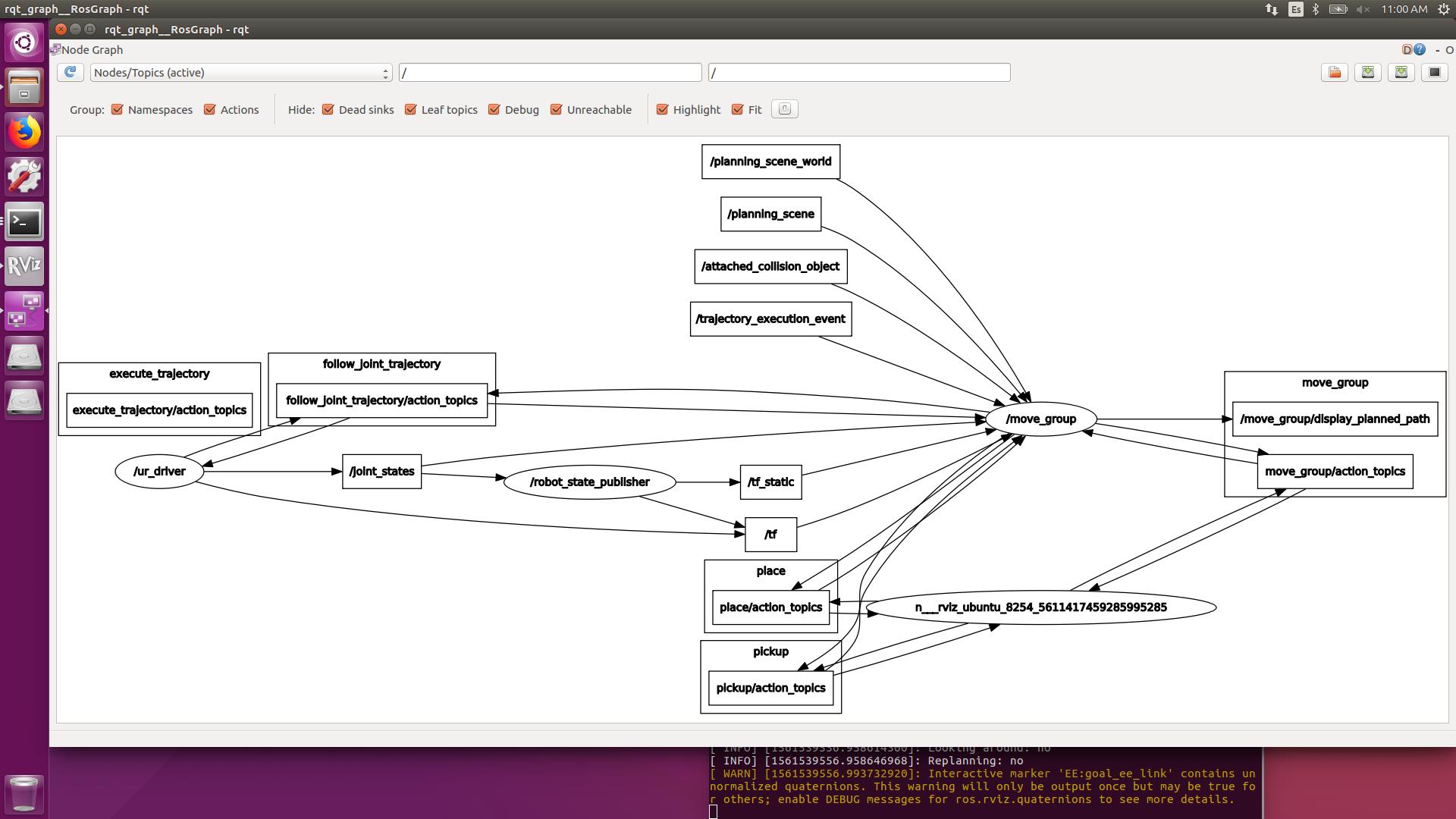Image resolution: width=1456 pixels, height=819 pixels.
Task: Save graph as SVG file
Action: pyautogui.click(x=1401, y=72)
